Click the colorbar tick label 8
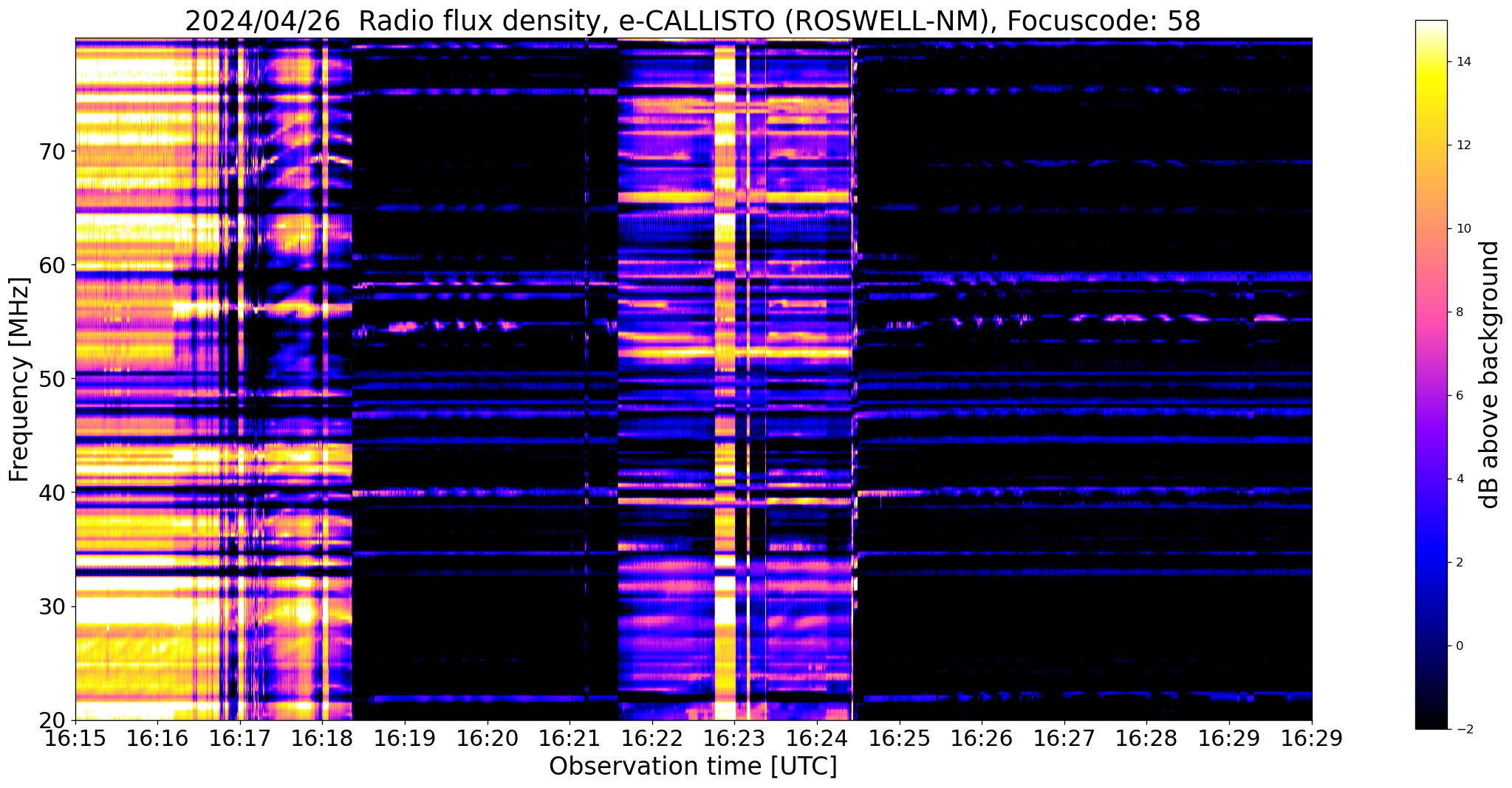This screenshot has width=1512, height=788. (1460, 312)
